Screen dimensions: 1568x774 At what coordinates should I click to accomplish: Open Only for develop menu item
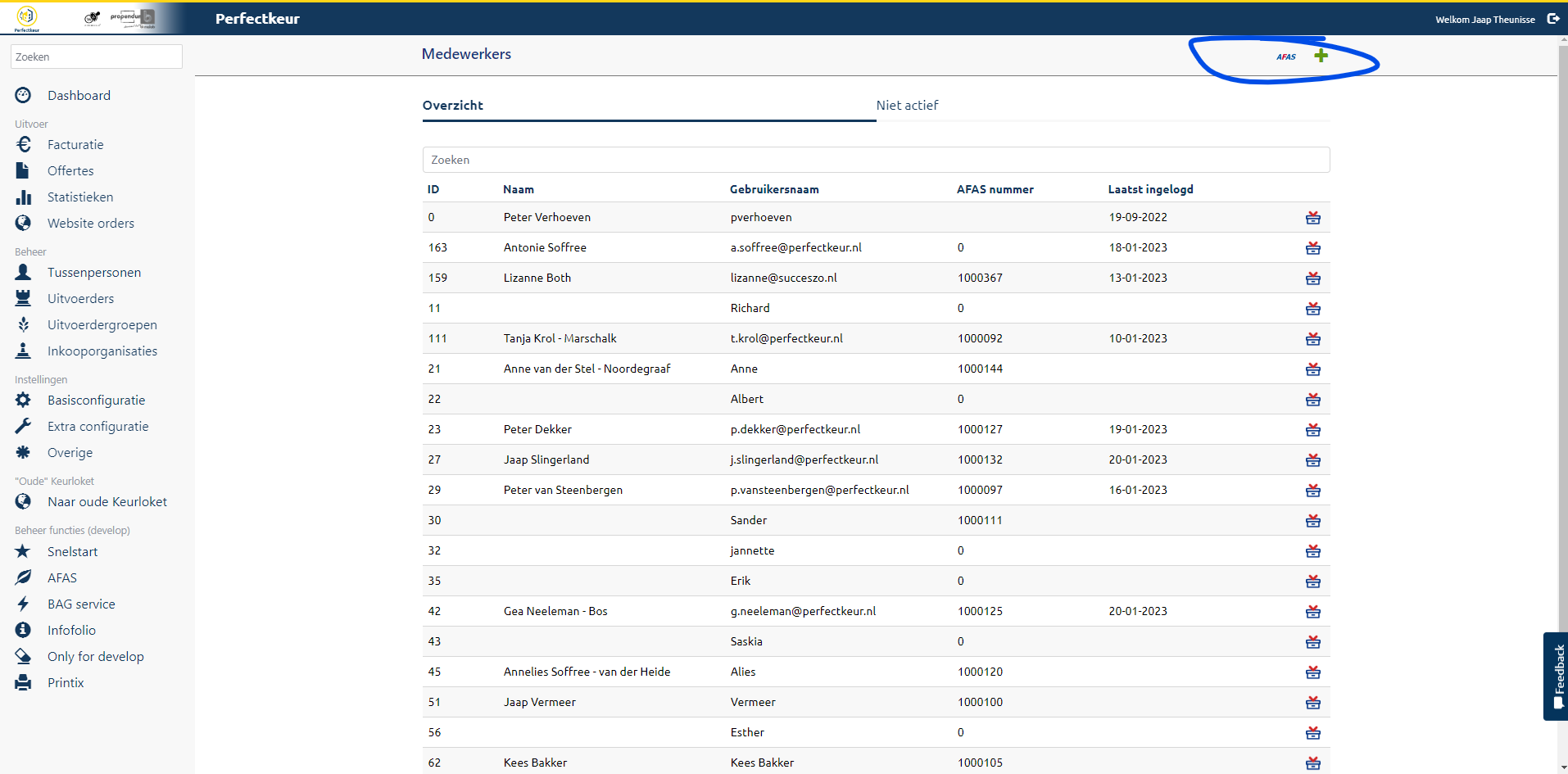pyautogui.click(x=96, y=656)
